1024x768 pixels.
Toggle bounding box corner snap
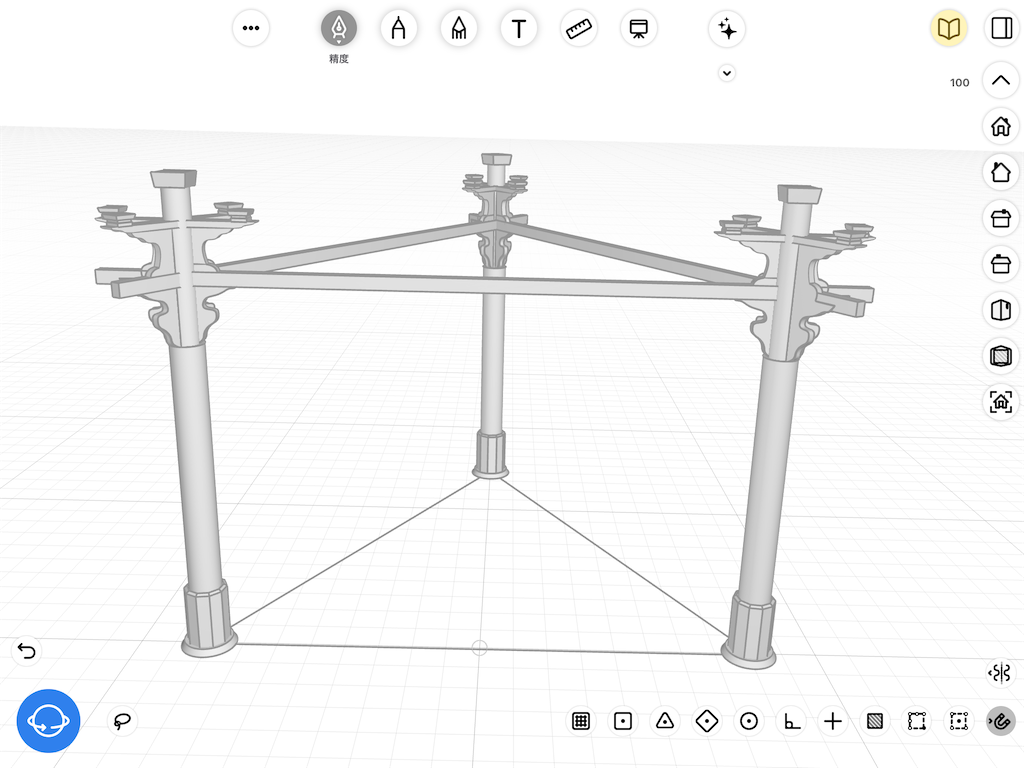click(917, 721)
